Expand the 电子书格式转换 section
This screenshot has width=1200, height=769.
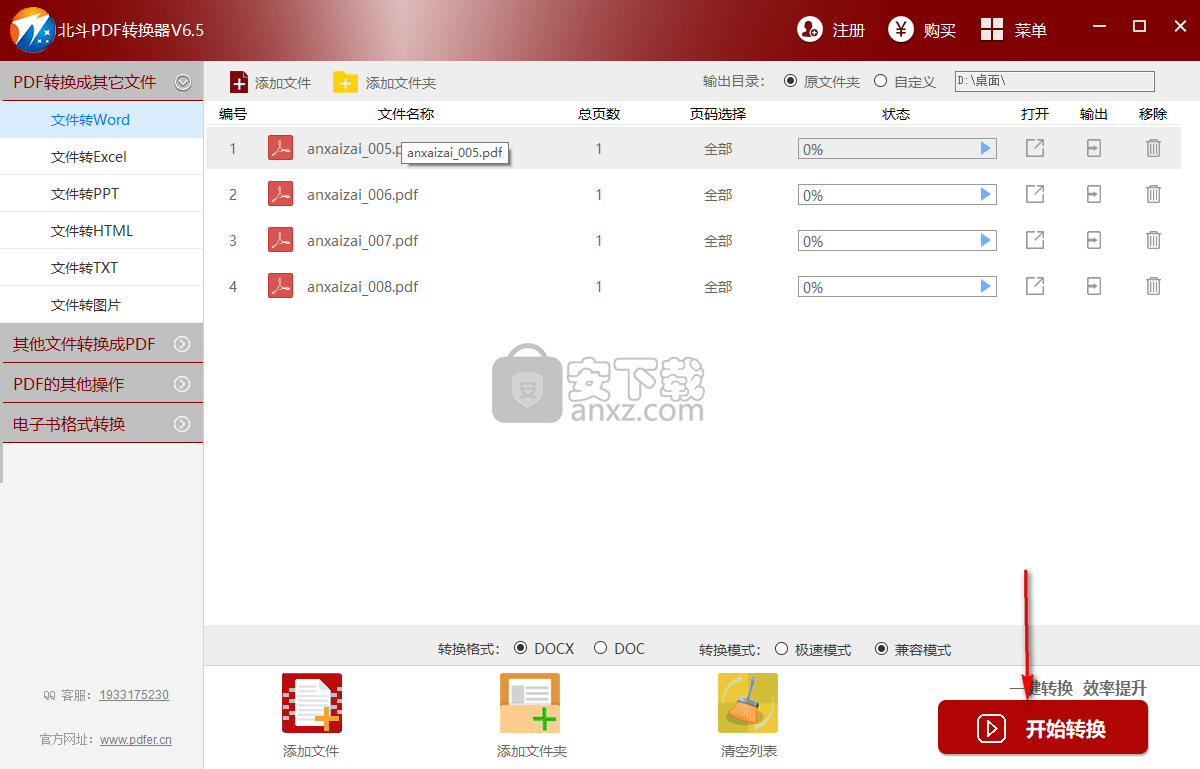[x=182, y=424]
